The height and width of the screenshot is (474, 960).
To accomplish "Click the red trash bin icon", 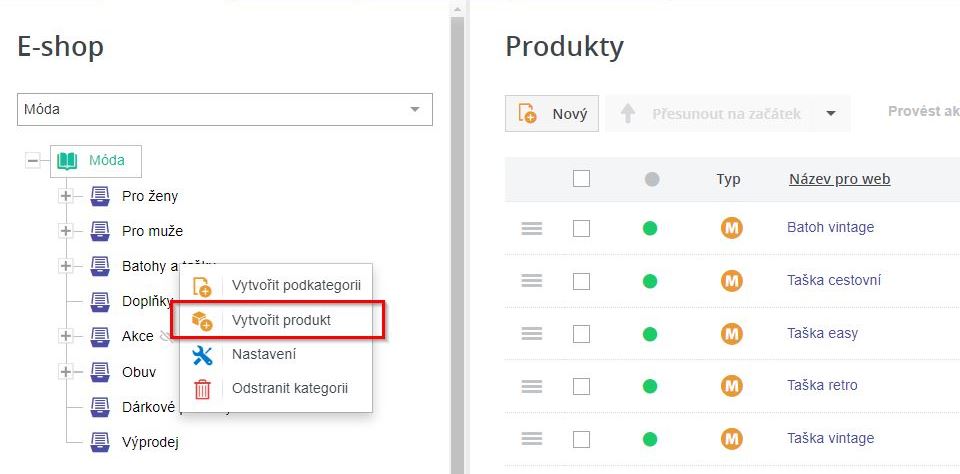I will pos(202,389).
